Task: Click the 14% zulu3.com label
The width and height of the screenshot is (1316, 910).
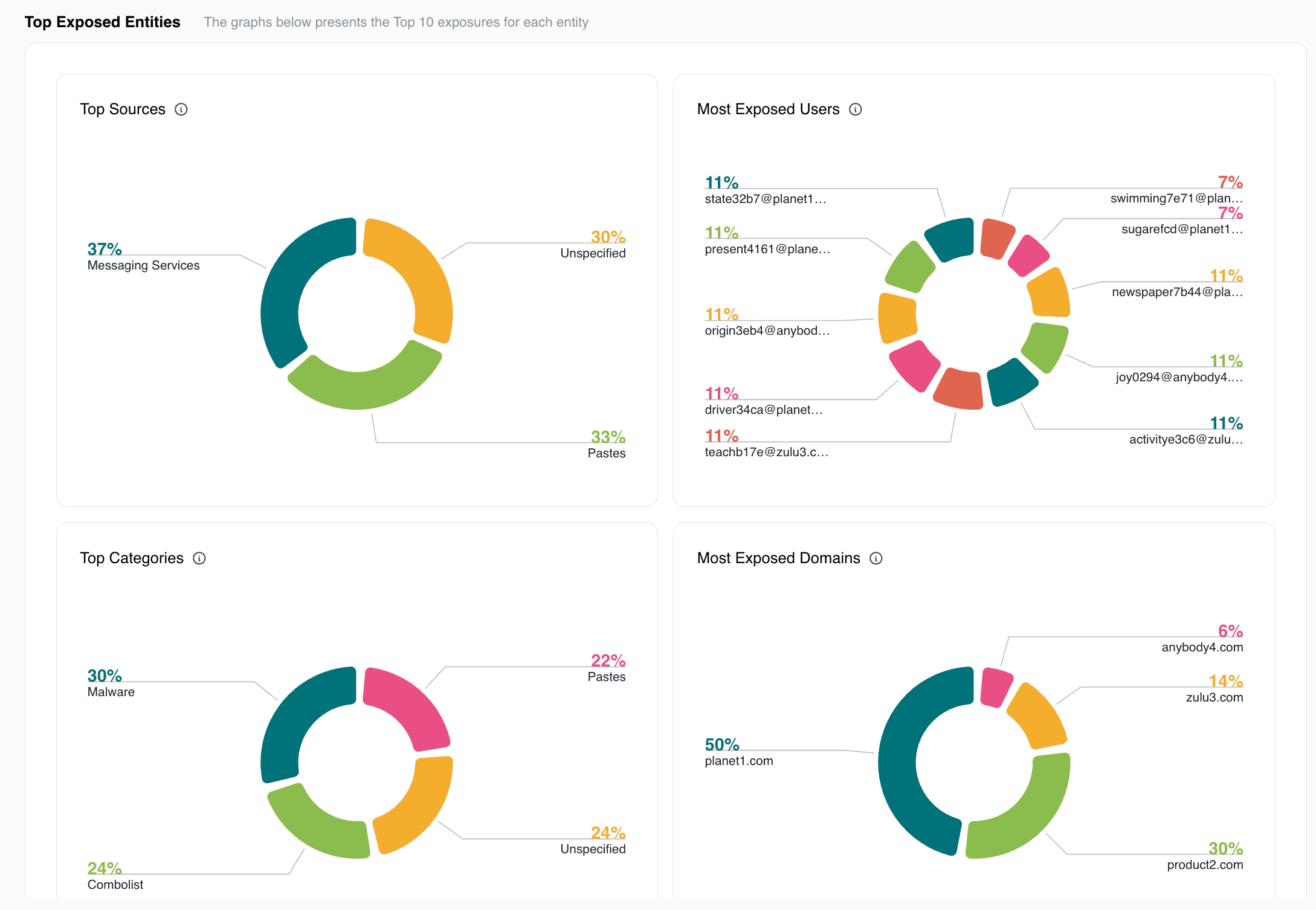Action: tap(1214, 689)
